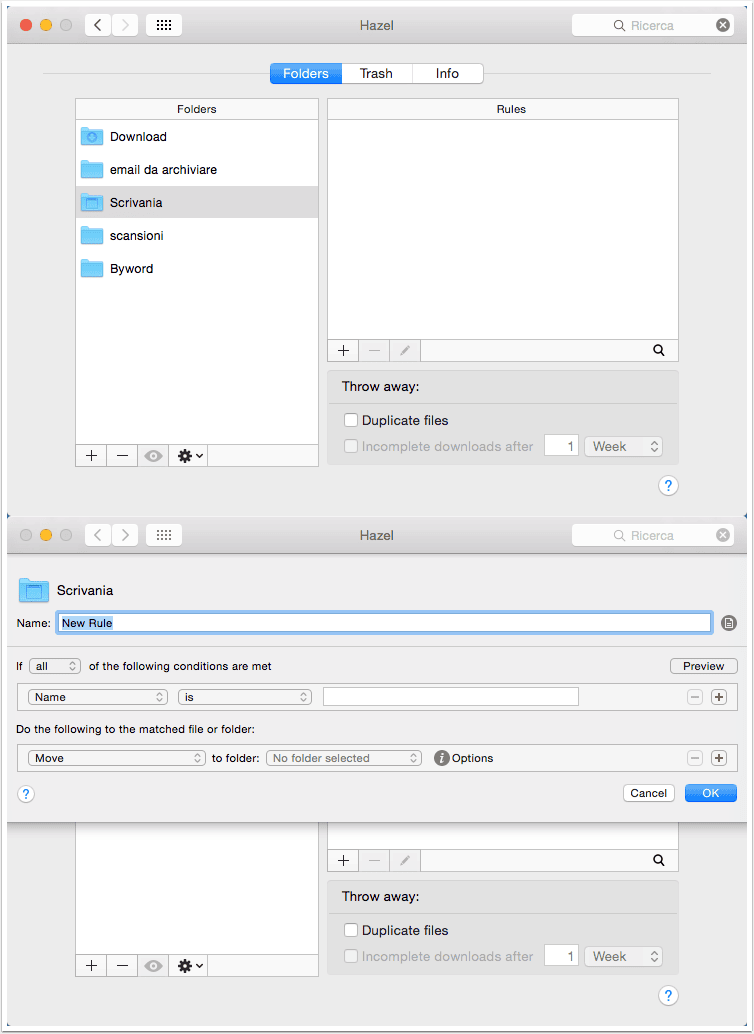The height and width of the screenshot is (1034, 754).
Task: Open gear menu in bottom window folders bar
Action: pos(189,965)
